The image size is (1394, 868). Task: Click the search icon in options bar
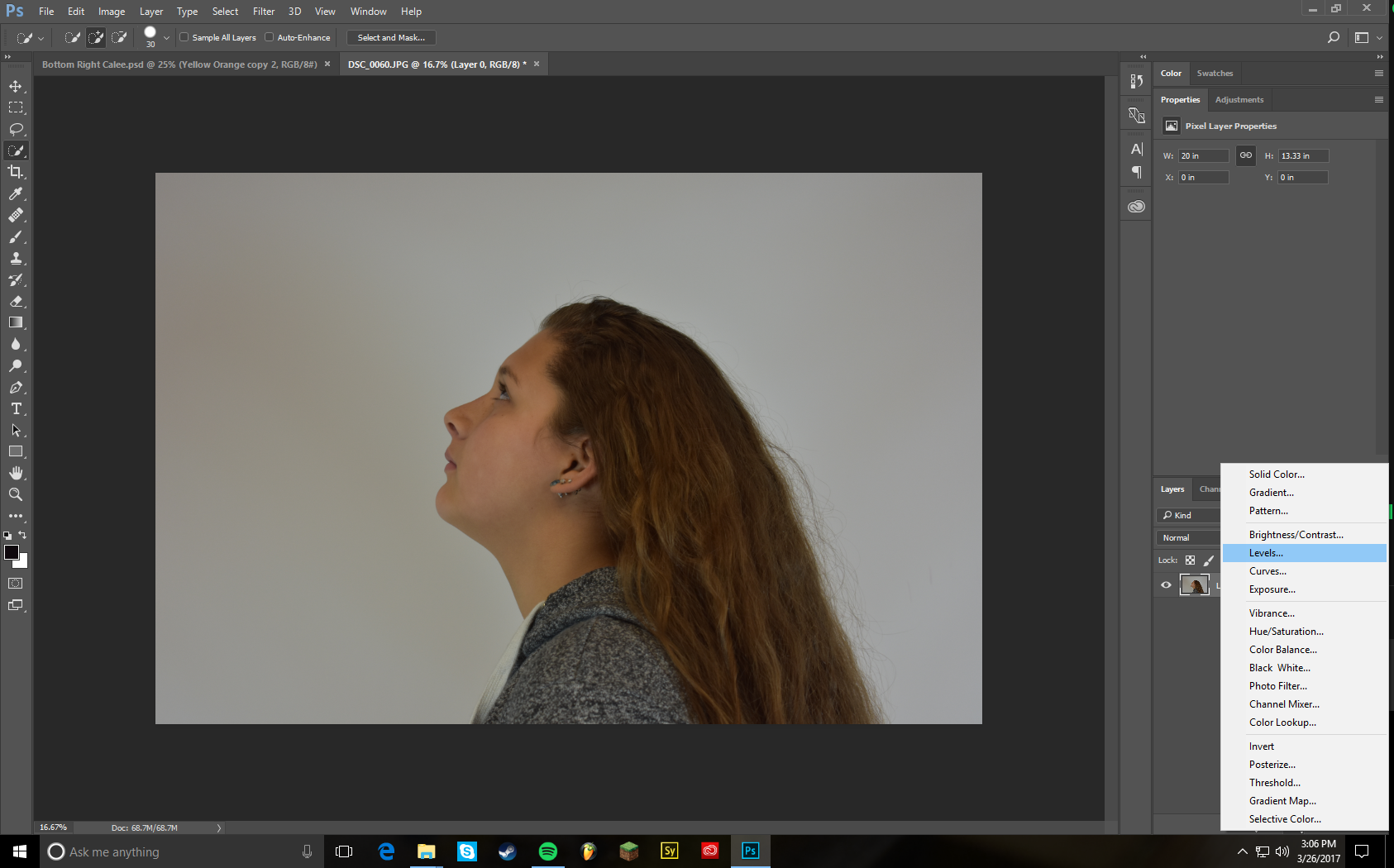click(x=1333, y=37)
